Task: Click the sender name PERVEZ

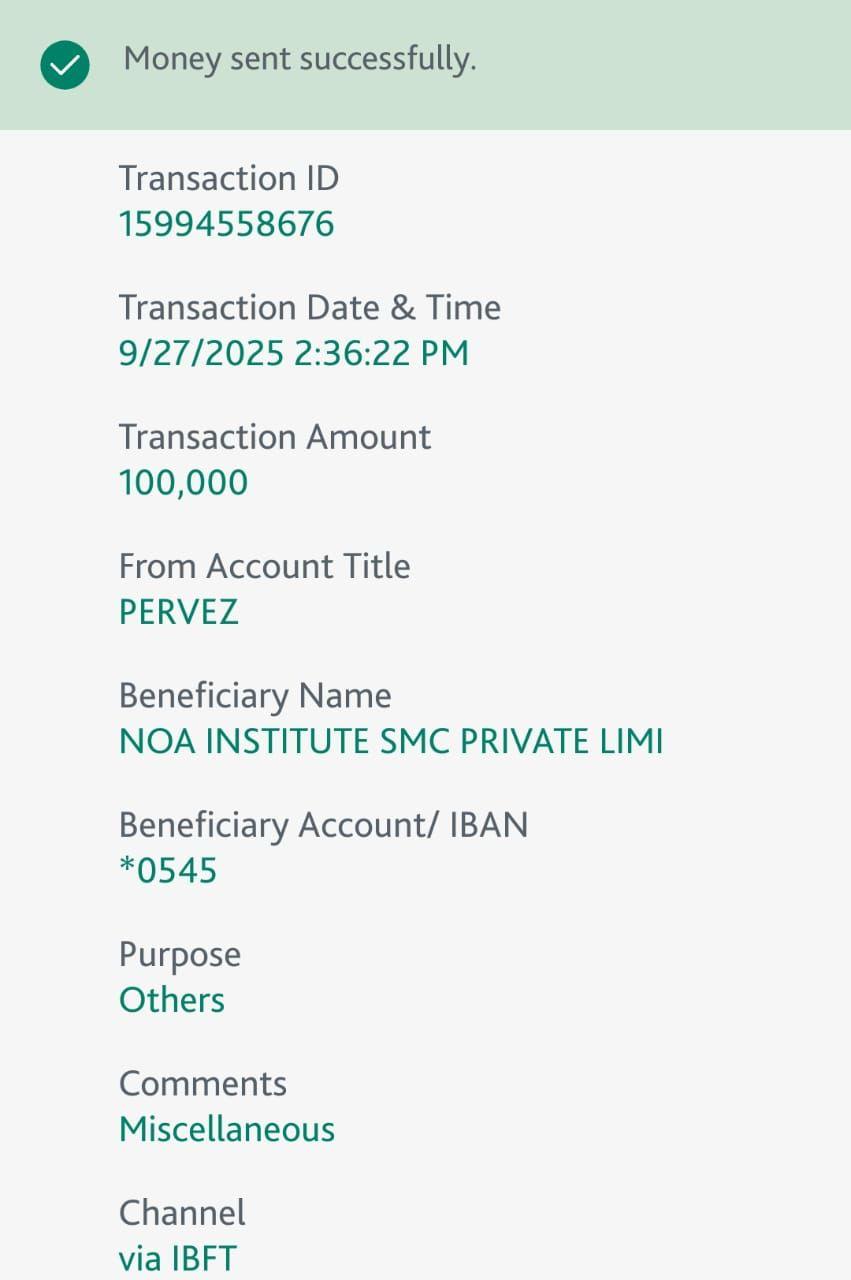Action: point(178,612)
